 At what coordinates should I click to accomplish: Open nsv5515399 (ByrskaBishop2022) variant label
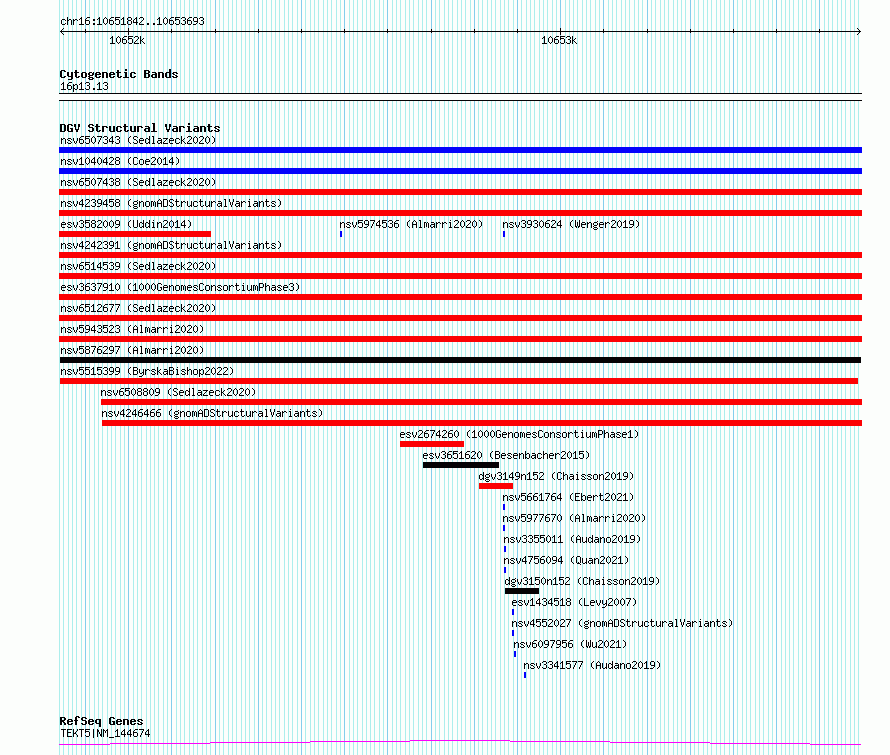[147, 371]
